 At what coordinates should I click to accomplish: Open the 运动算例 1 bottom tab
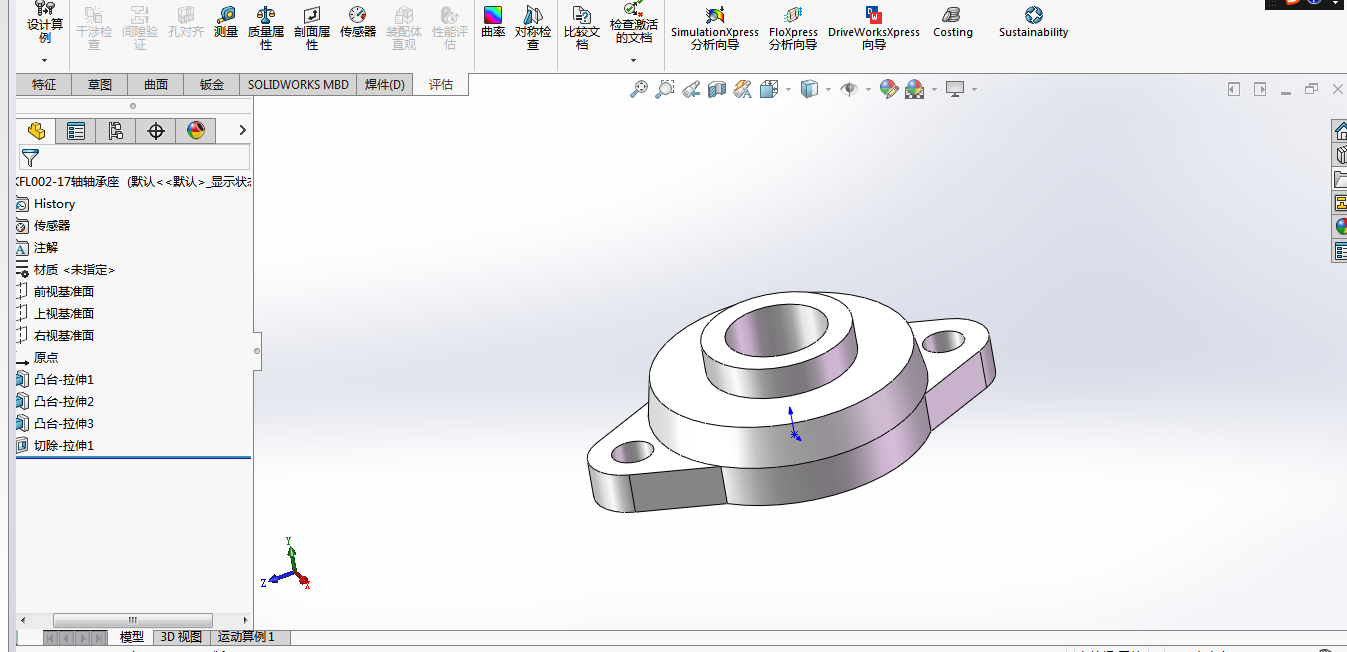[x=246, y=637]
